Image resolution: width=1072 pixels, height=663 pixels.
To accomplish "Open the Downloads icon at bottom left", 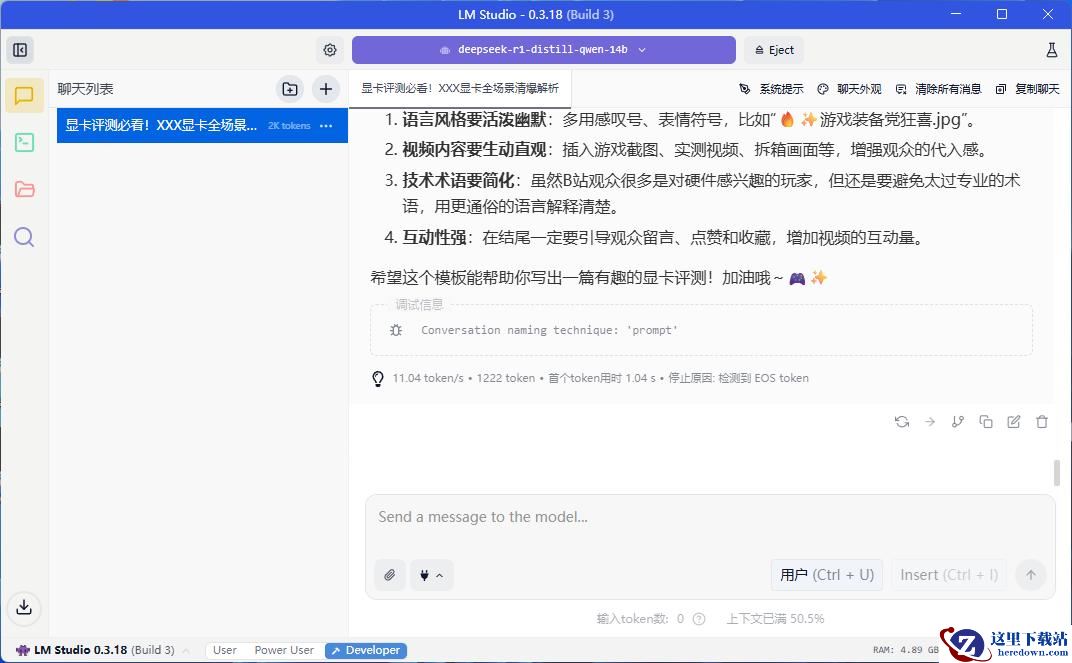I will (x=24, y=607).
